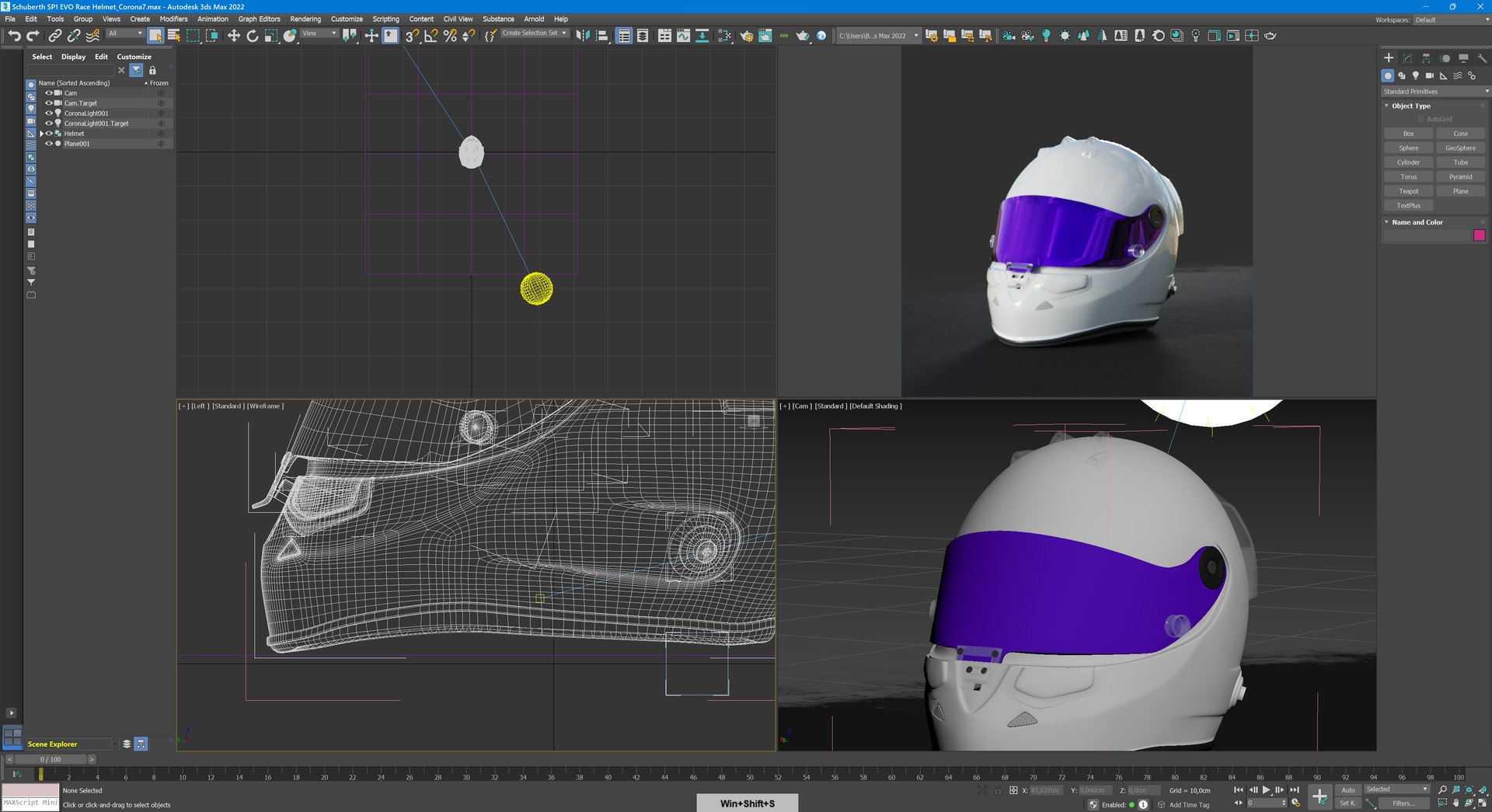This screenshot has width=1492, height=812.
Task: Click the Render Production teapot icon
Action: [x=803, y=36]
